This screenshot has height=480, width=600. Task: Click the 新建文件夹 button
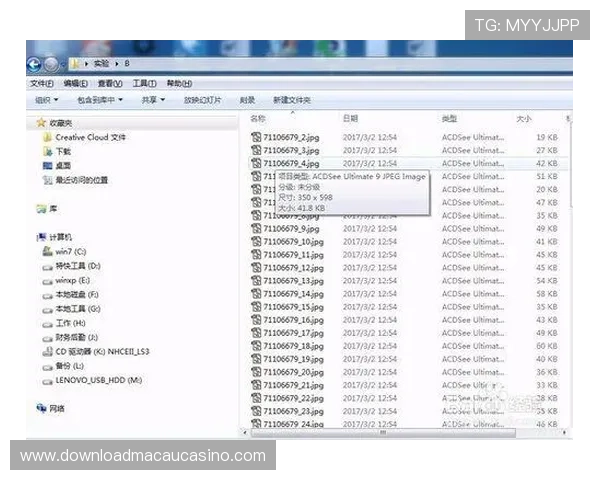[292, 100]
